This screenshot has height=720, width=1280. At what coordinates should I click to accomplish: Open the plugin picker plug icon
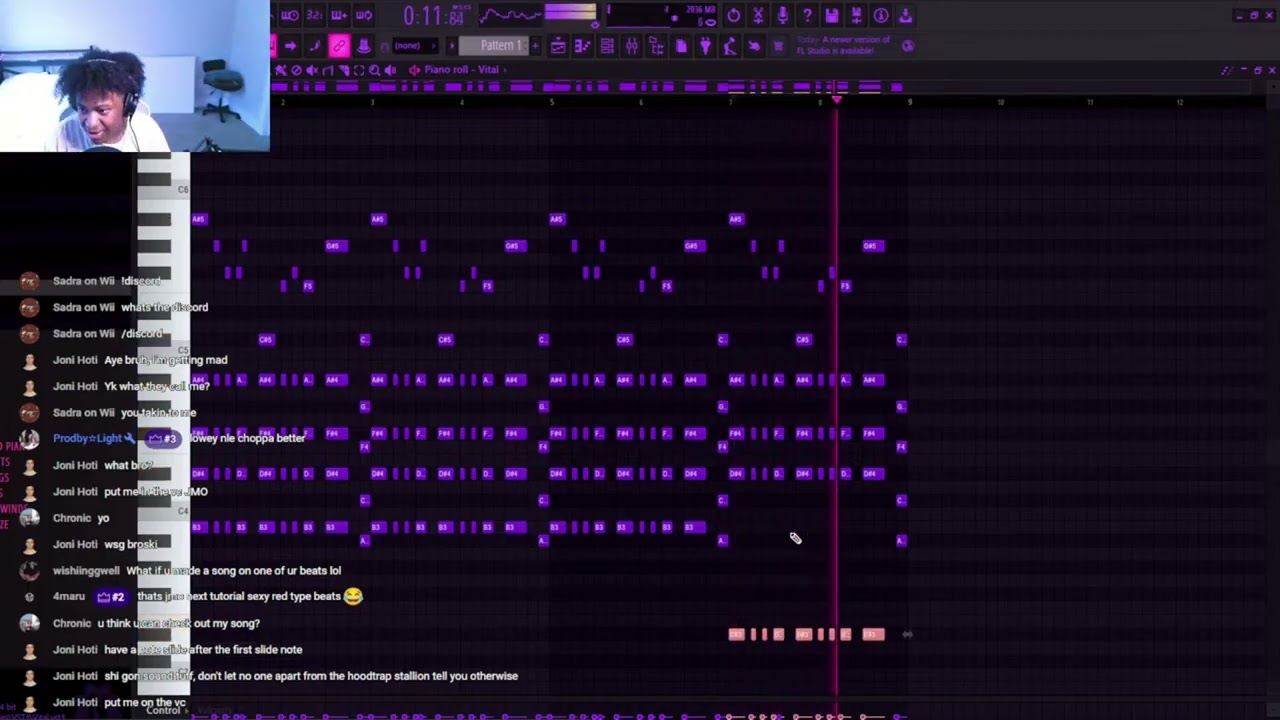pyautogui.click(x=705, y=46)
